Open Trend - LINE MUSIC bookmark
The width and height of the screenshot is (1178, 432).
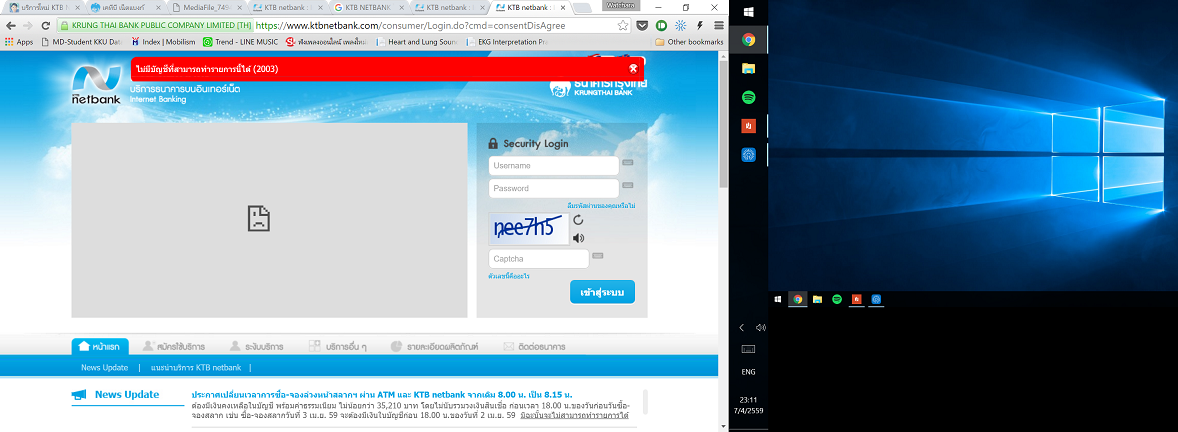pyautogui.click(x=240, y=42)
